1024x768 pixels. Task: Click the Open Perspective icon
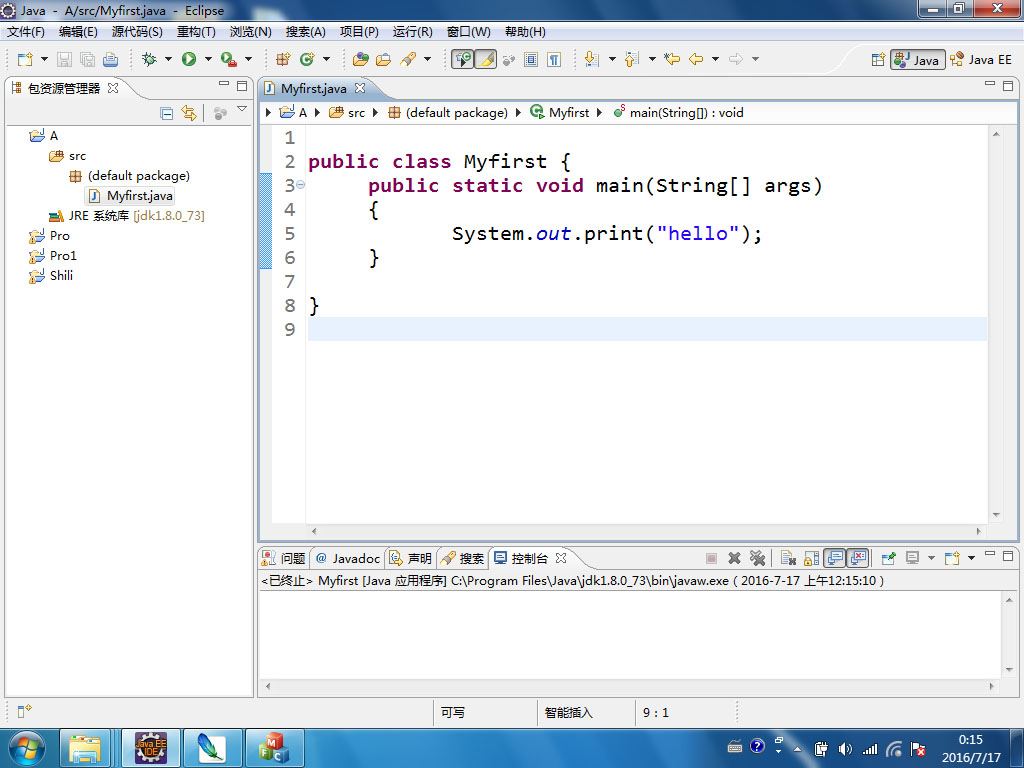click(878, 59)
